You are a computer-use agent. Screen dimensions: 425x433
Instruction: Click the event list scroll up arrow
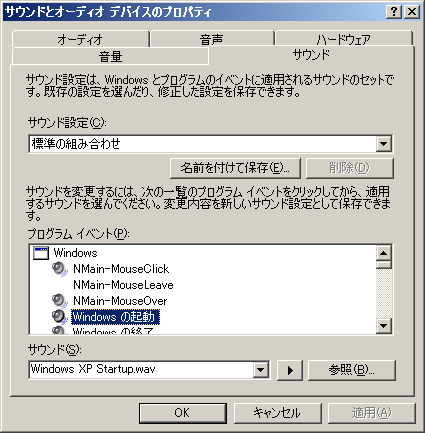(384, 253)
